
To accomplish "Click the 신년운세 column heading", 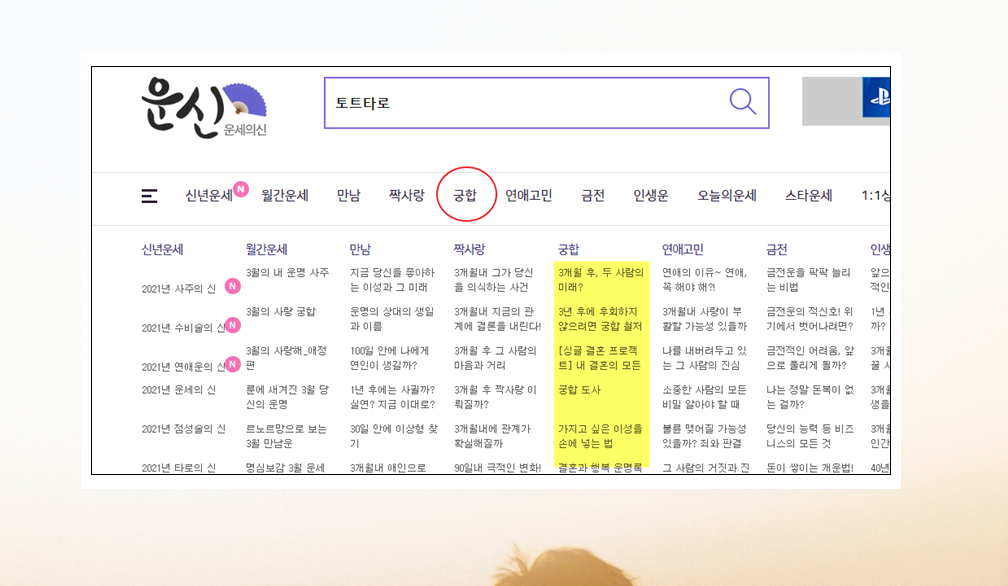I will (x=162, y=249).
